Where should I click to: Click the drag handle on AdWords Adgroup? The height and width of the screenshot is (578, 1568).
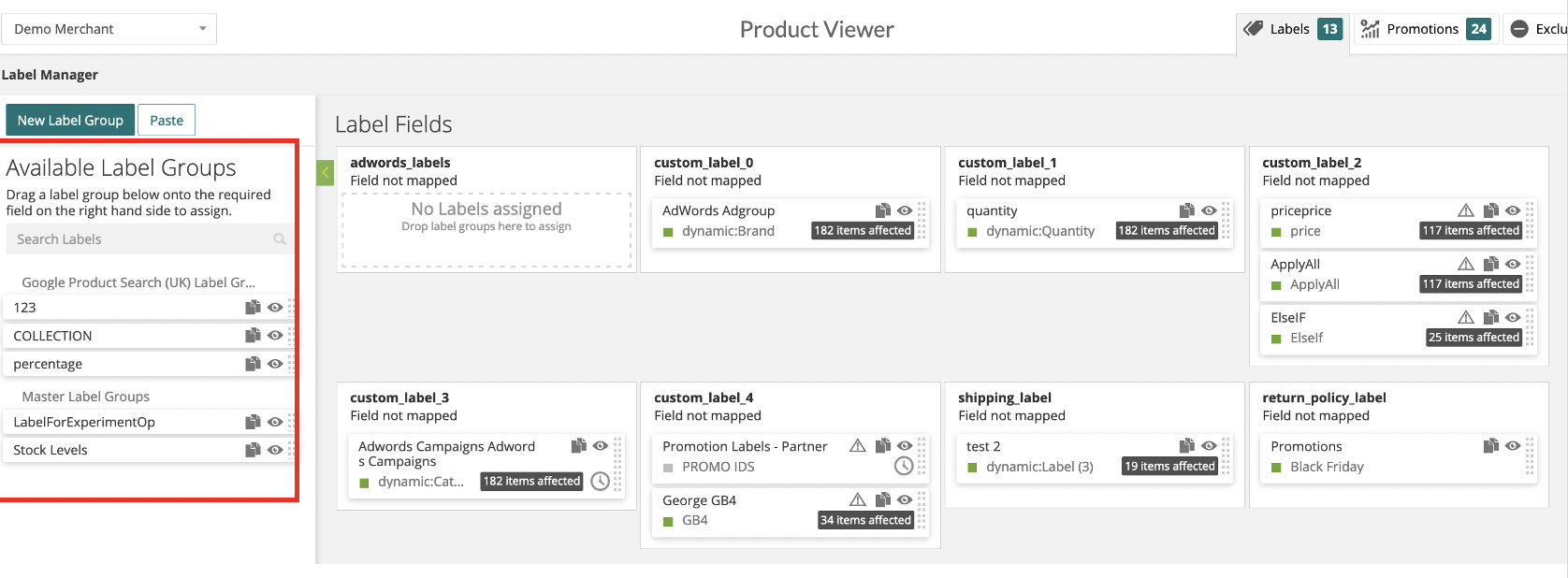coord(922,221)
